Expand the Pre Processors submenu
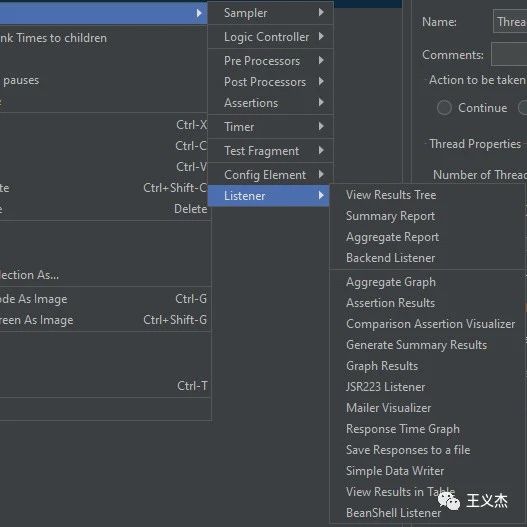 click(x=271, y=61)
